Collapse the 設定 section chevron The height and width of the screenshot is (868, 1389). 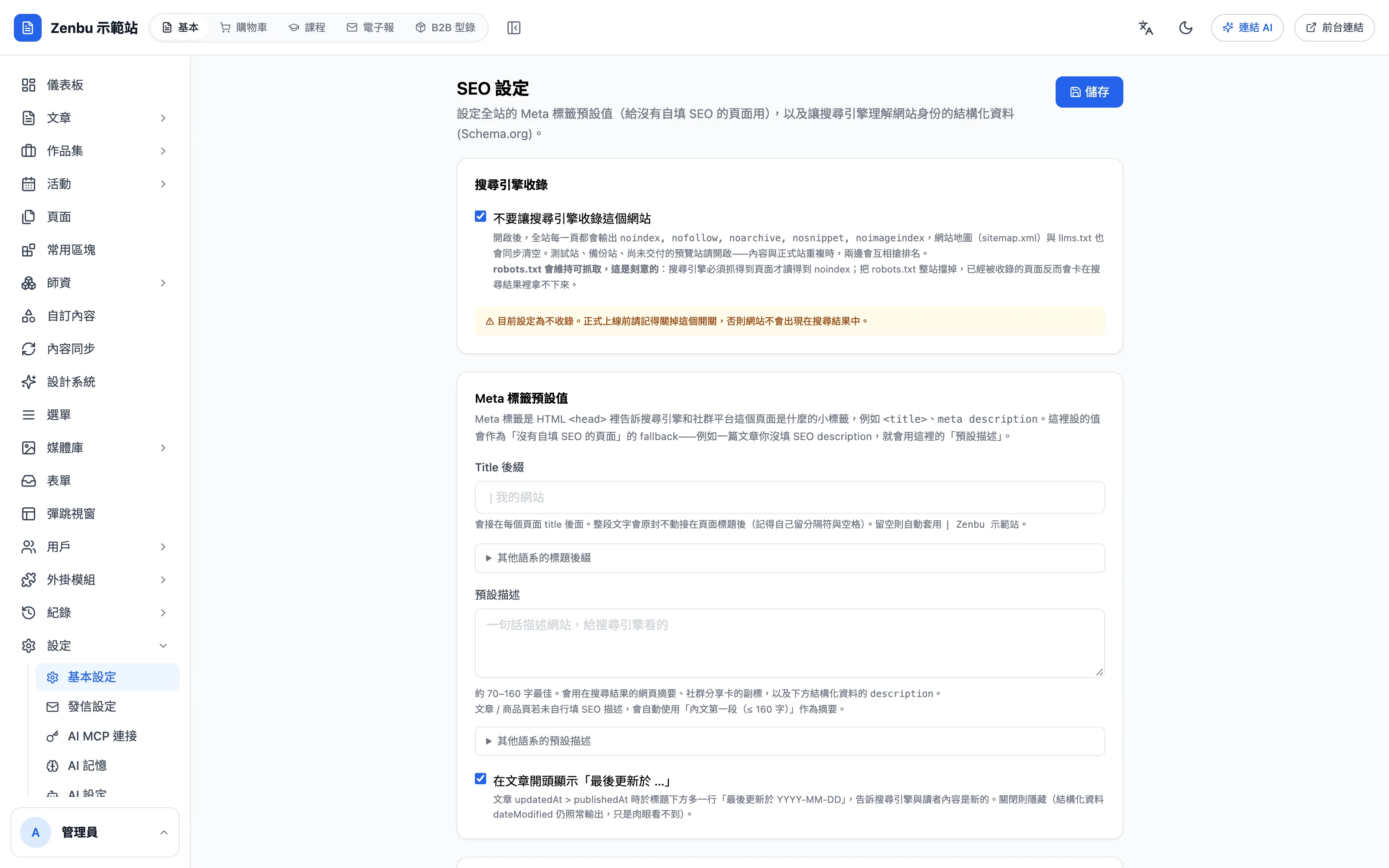tap(163, 646)
